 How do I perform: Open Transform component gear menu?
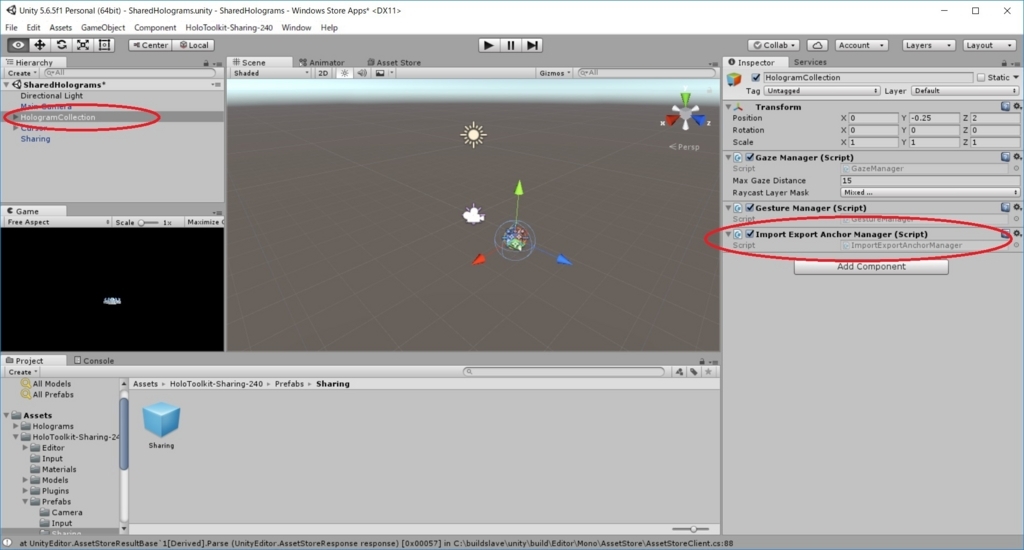[x=1017, y=106]
